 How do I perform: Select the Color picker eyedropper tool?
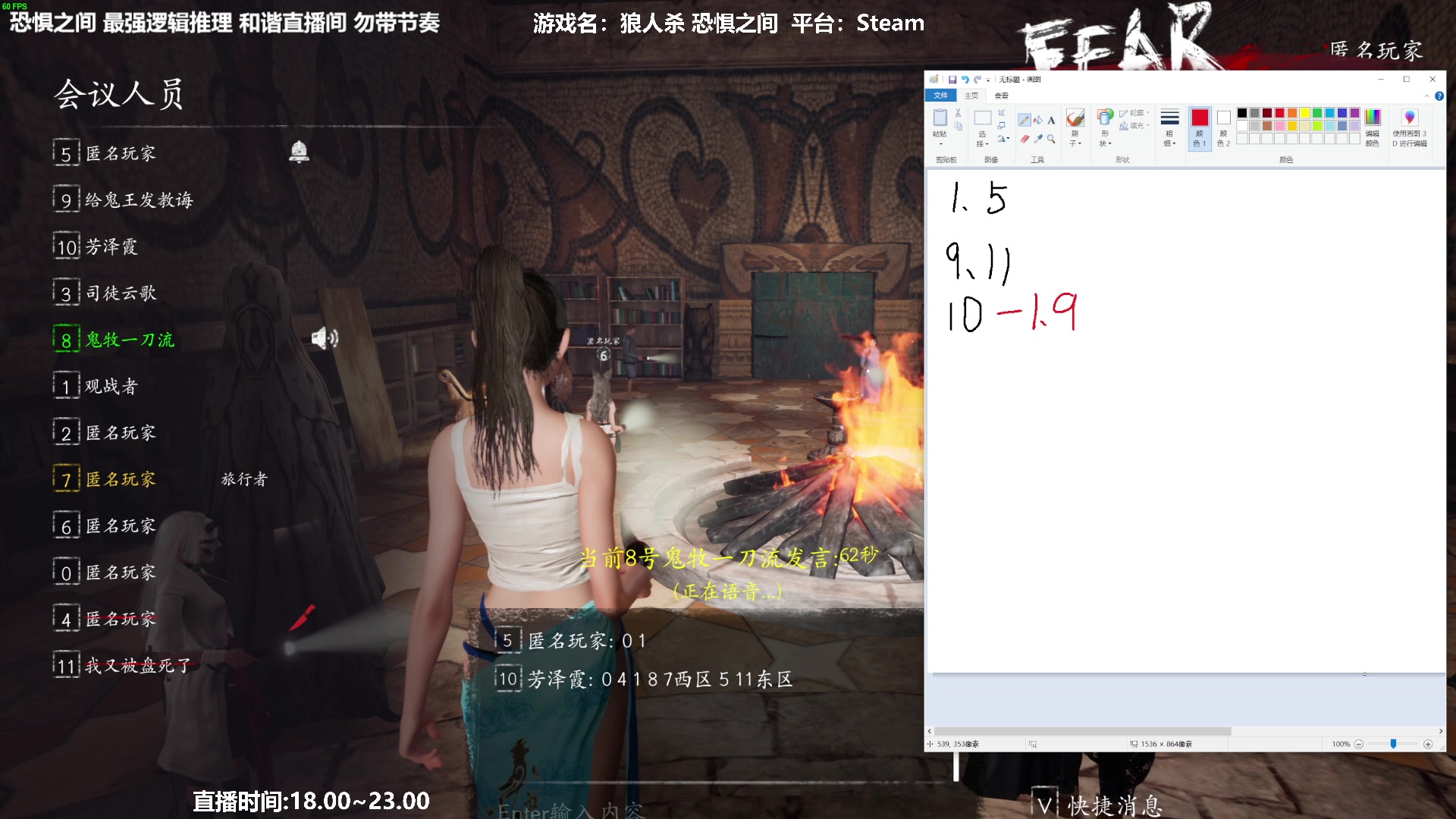click(1038, 139)
